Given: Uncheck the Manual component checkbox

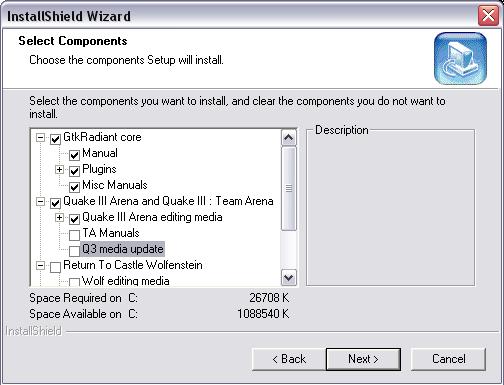Looking at the screenshot, I should tap(74, 155).
